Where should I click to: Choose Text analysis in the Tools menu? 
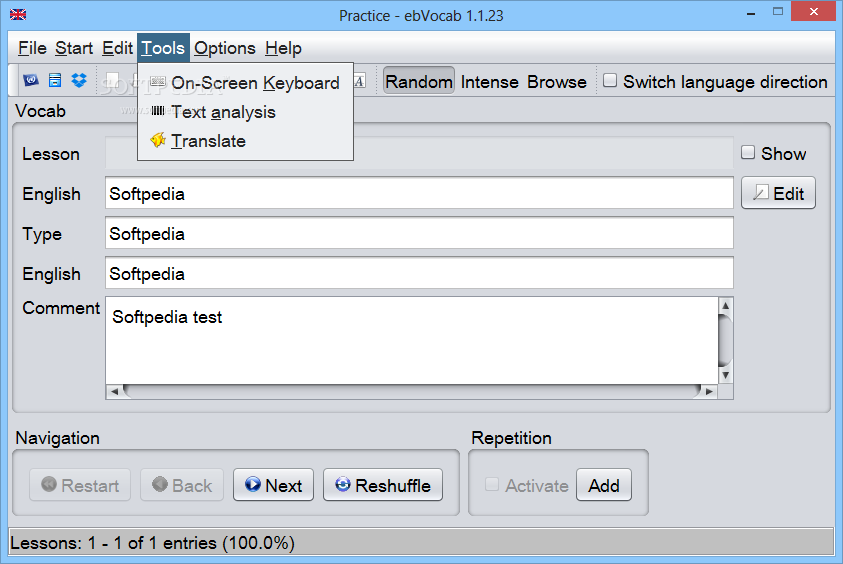pyautogui.click(x=245, y=112)
